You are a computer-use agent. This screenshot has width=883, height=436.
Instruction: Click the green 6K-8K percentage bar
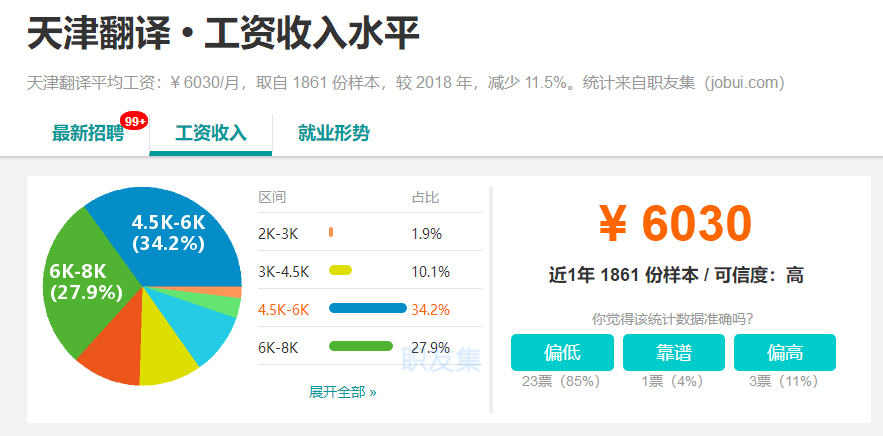(360, 346)
